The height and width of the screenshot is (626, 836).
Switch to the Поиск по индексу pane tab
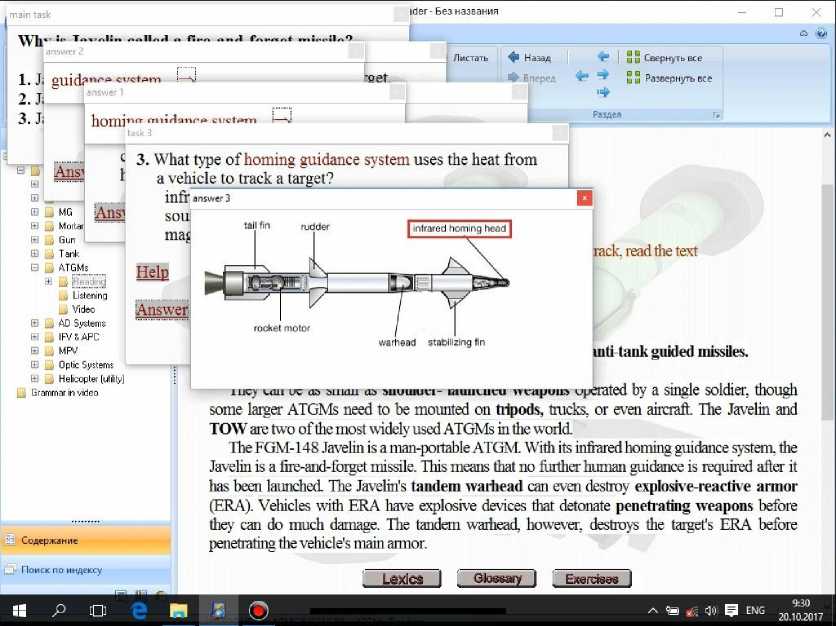[85, 569]
